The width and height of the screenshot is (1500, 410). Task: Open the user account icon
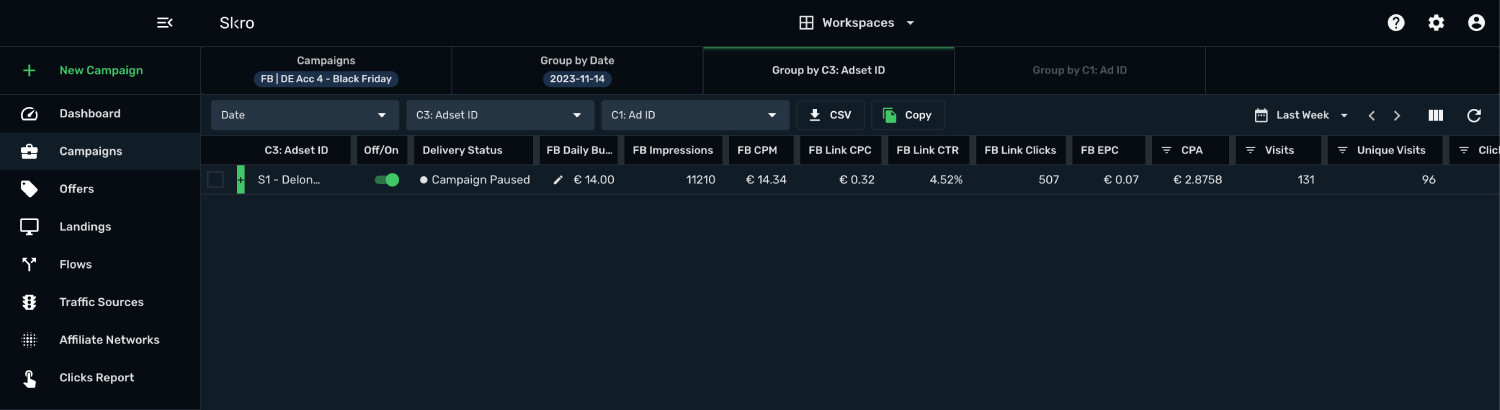[x=1476, y=22]
